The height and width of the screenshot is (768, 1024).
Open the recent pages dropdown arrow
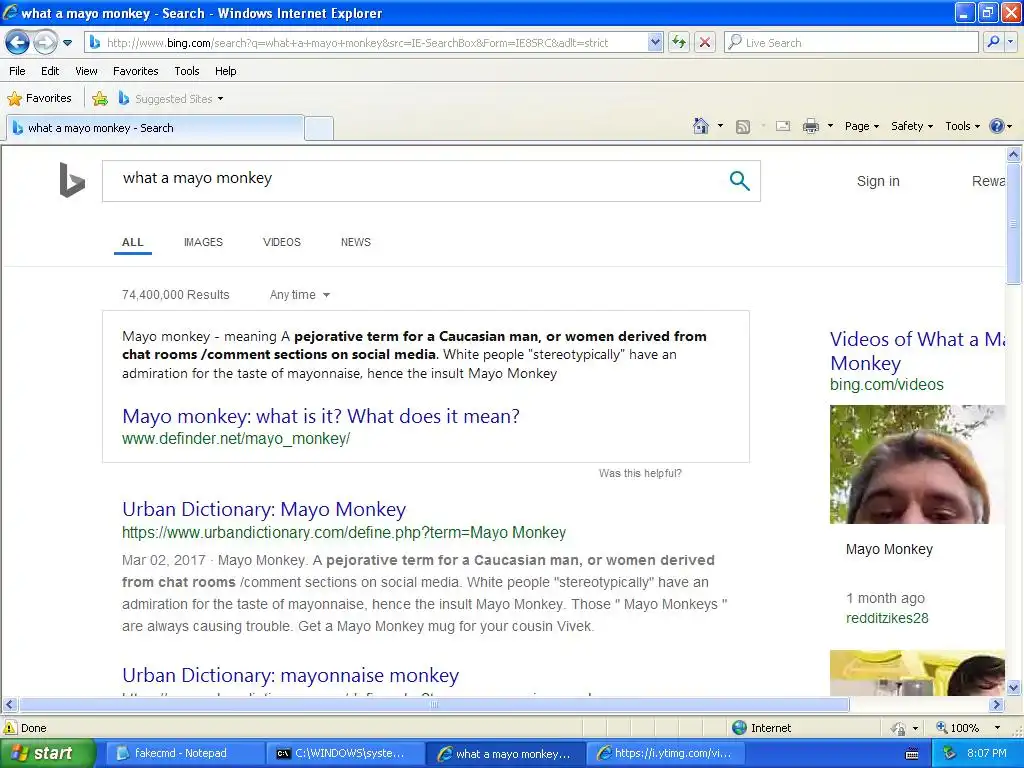tap(67, 43)
